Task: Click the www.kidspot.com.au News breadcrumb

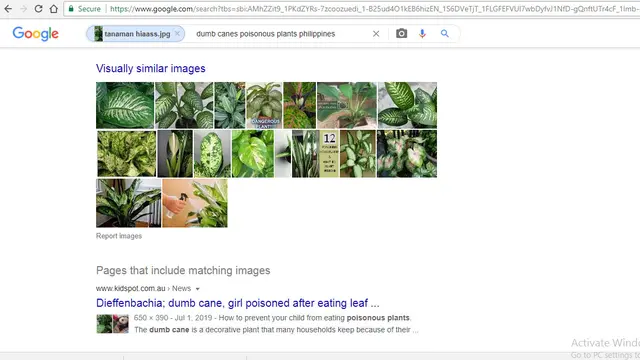Action: 143,289
